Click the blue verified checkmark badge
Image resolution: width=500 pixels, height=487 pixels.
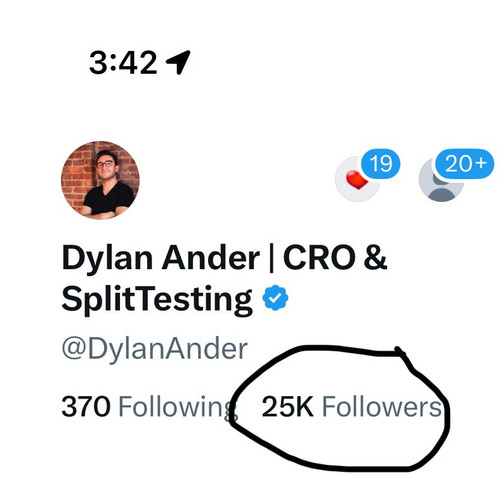[275, 298]
